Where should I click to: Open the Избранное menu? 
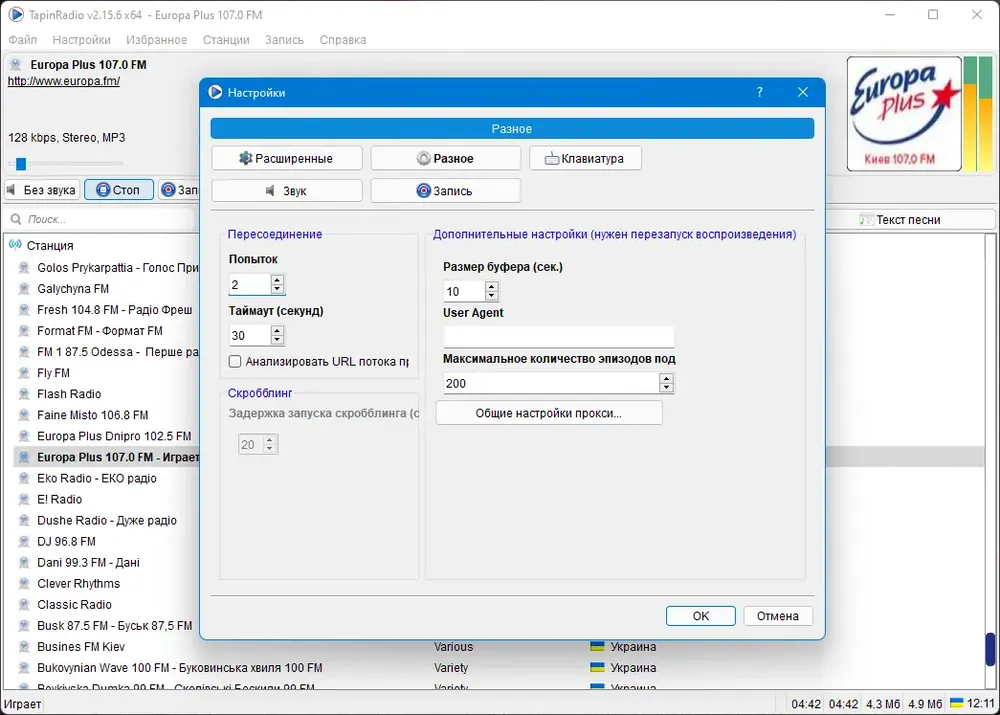point(157,40)
